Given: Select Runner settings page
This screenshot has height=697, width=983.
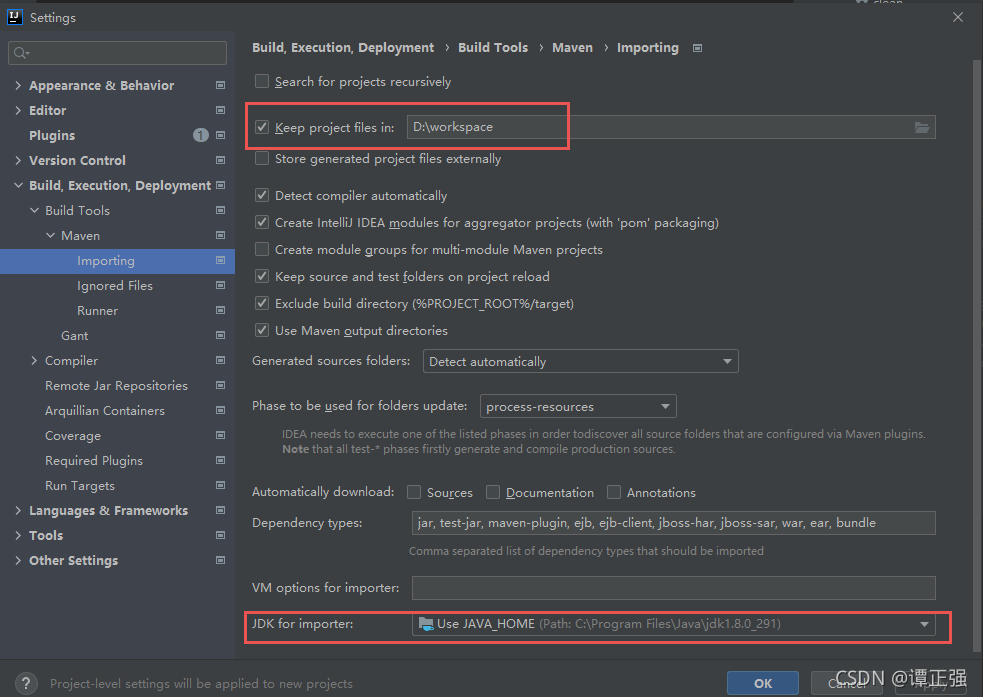Looking at the screenshot, I should (97, 311).
